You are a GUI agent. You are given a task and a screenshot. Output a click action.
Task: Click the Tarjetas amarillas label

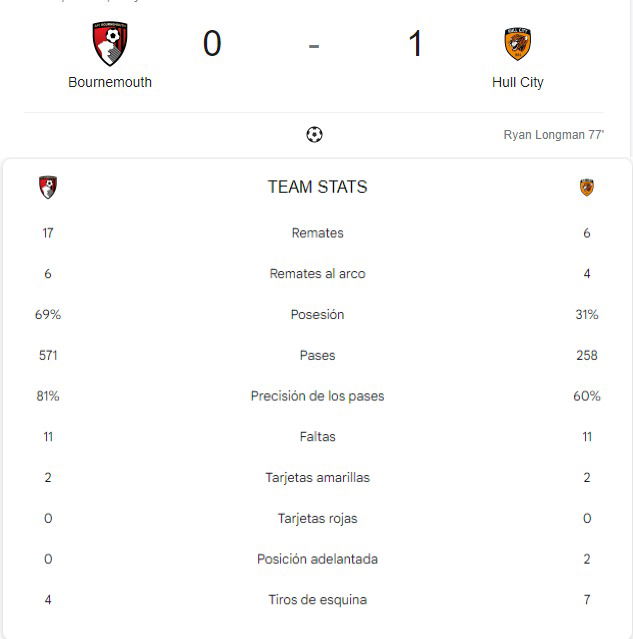click(x=318, y=477)
